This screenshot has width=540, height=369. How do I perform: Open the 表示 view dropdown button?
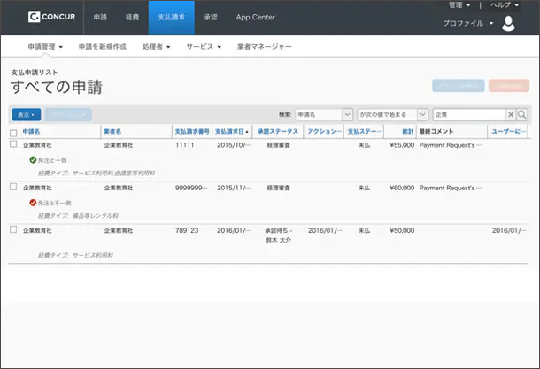coord(27,114)
